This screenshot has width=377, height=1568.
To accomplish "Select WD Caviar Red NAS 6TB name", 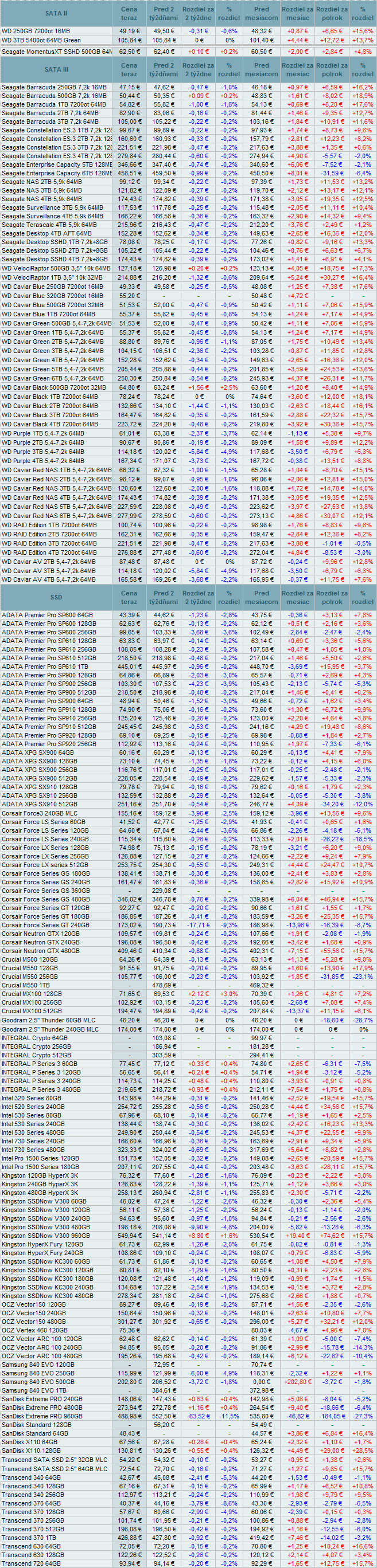I will coord(57,516).
